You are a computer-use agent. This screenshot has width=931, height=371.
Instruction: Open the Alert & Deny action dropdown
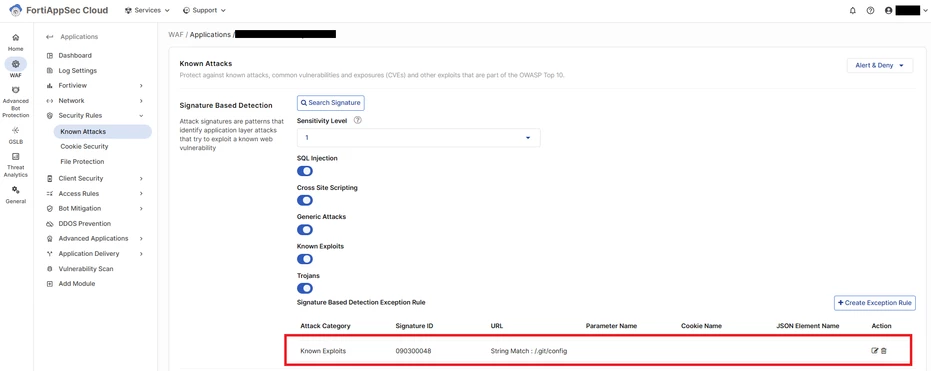click(x=879, y=65)
